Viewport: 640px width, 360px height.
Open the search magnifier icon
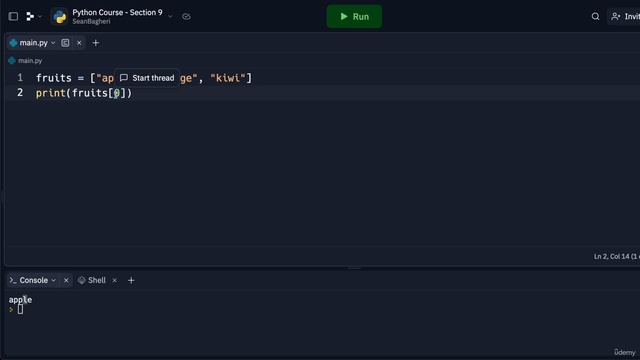click(x=596, y=16)
